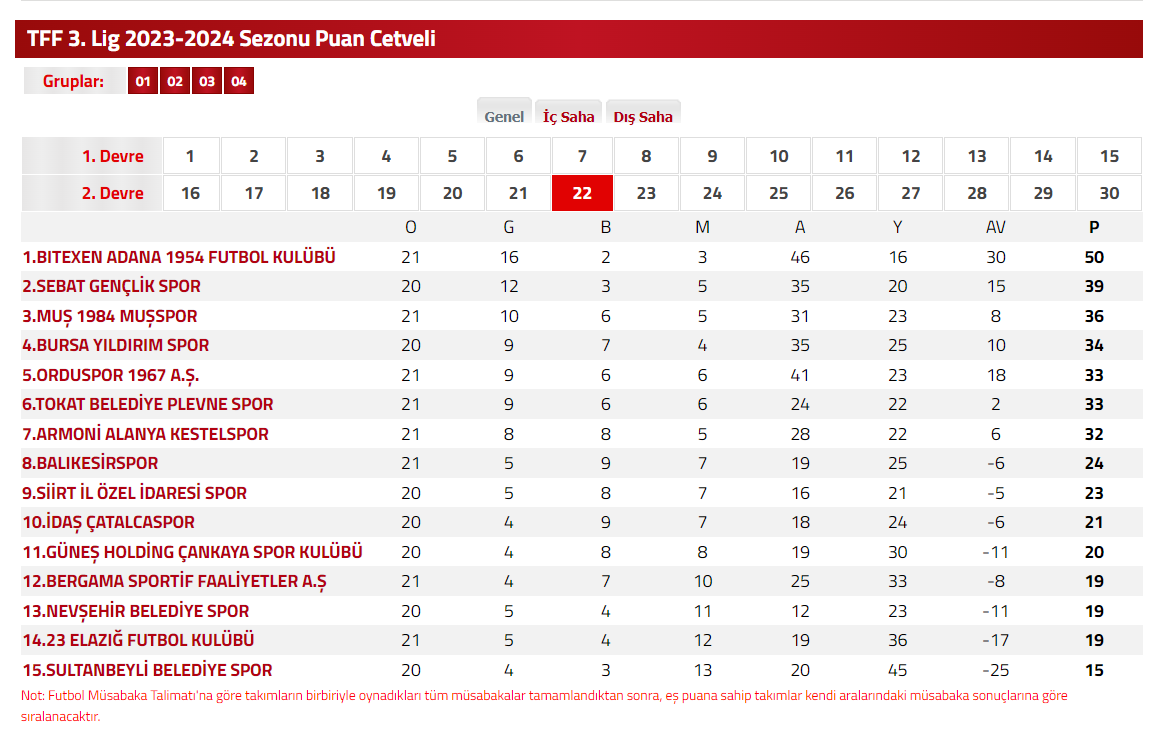The height and width of the screenshot is (741, 1158).
Task: Select group 04 button
Action: (x=239, y=81)
